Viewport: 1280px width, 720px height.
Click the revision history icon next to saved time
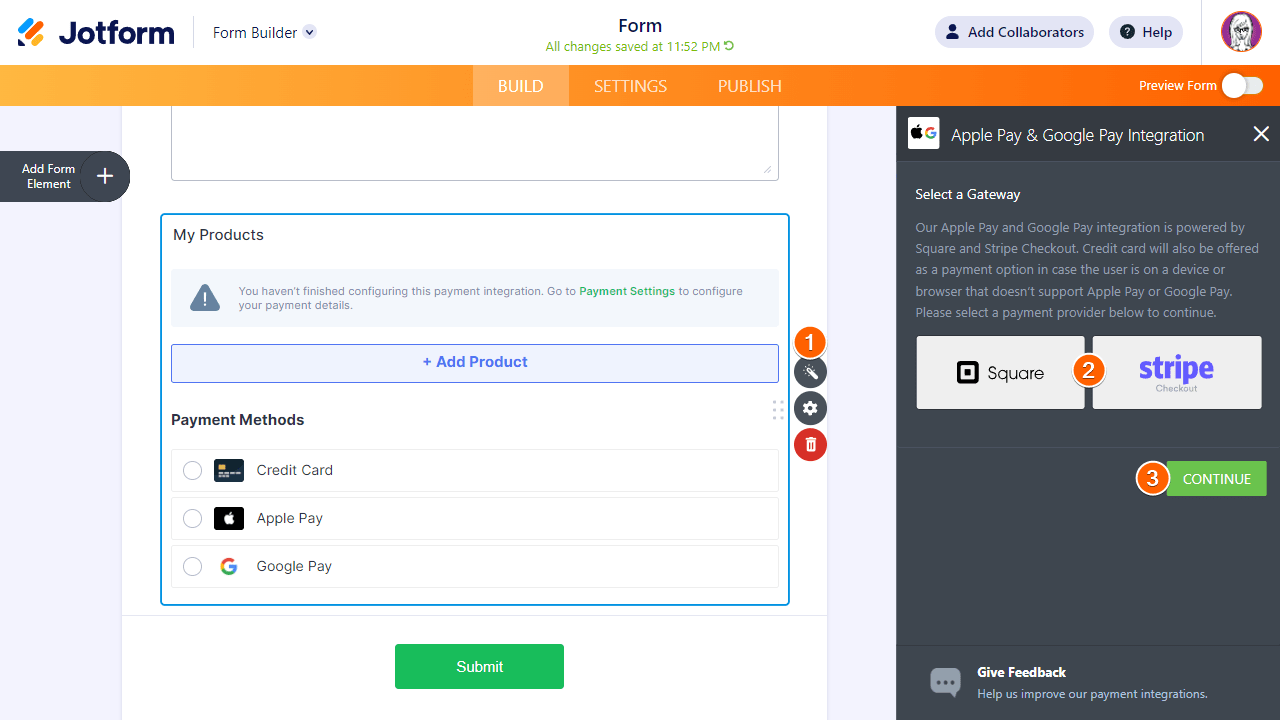click(x=729, y=46)
